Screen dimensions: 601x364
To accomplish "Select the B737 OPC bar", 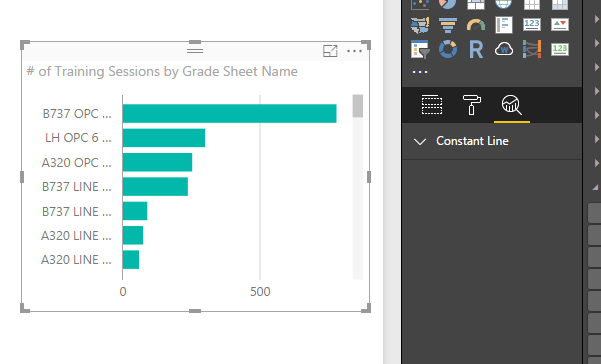I will tap(230, 113).
